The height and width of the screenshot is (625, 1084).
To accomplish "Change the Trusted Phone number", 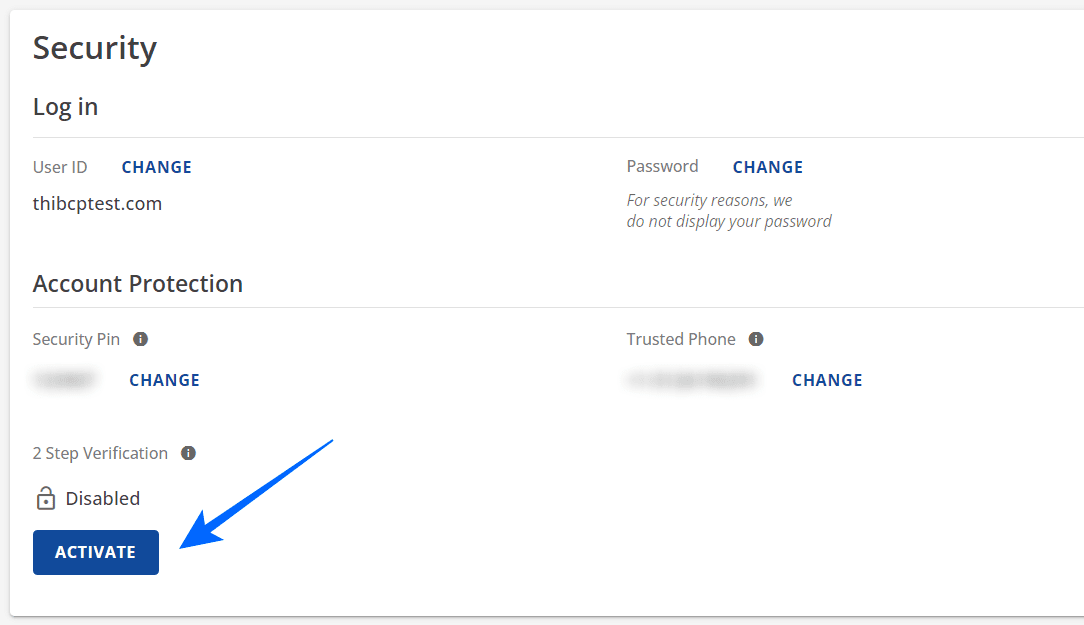I will click(x=827, y=380).
